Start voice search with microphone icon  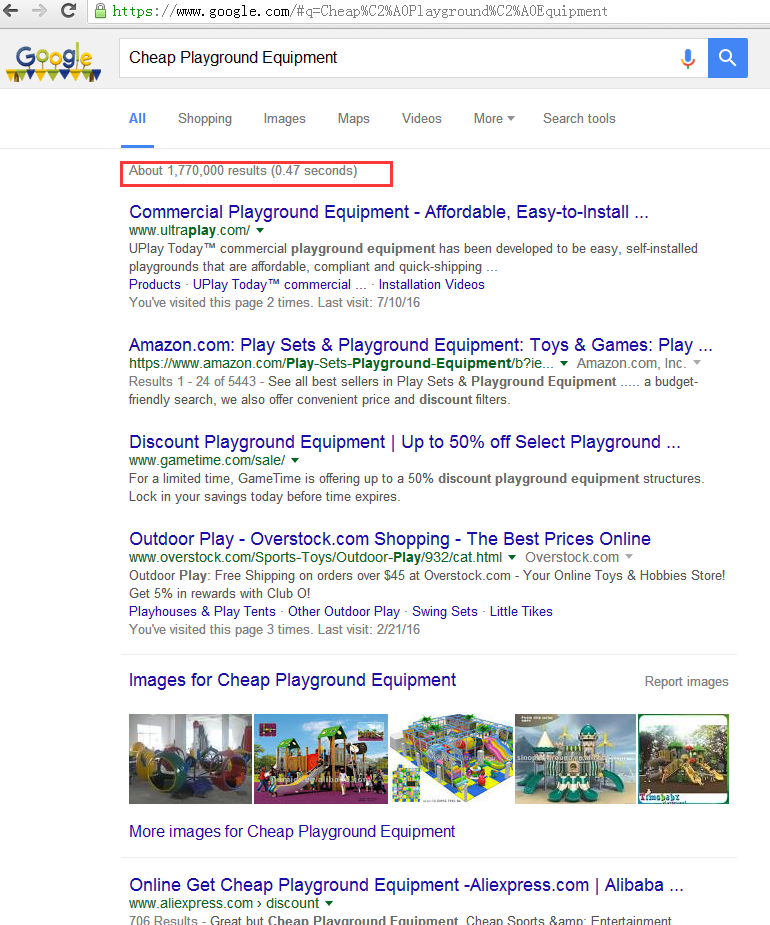687,58
